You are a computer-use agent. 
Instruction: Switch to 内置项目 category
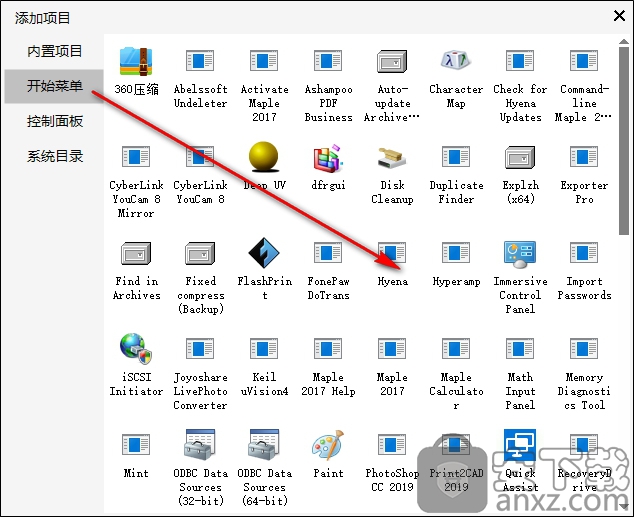[54, 51]
